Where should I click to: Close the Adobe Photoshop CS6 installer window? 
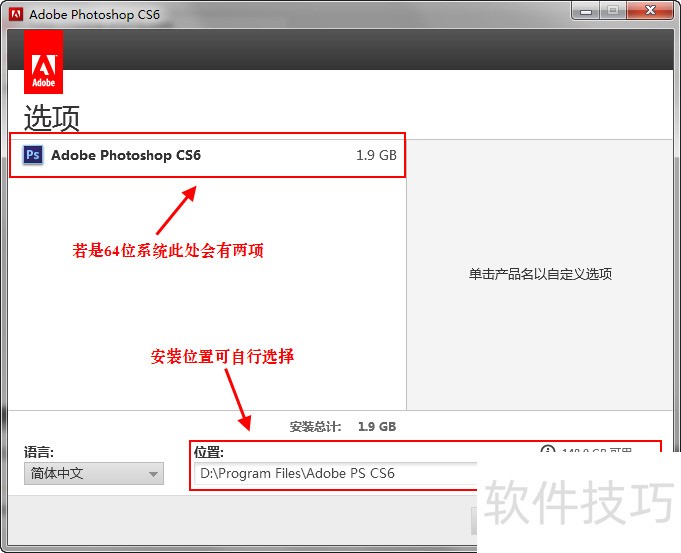click(650, 10)
